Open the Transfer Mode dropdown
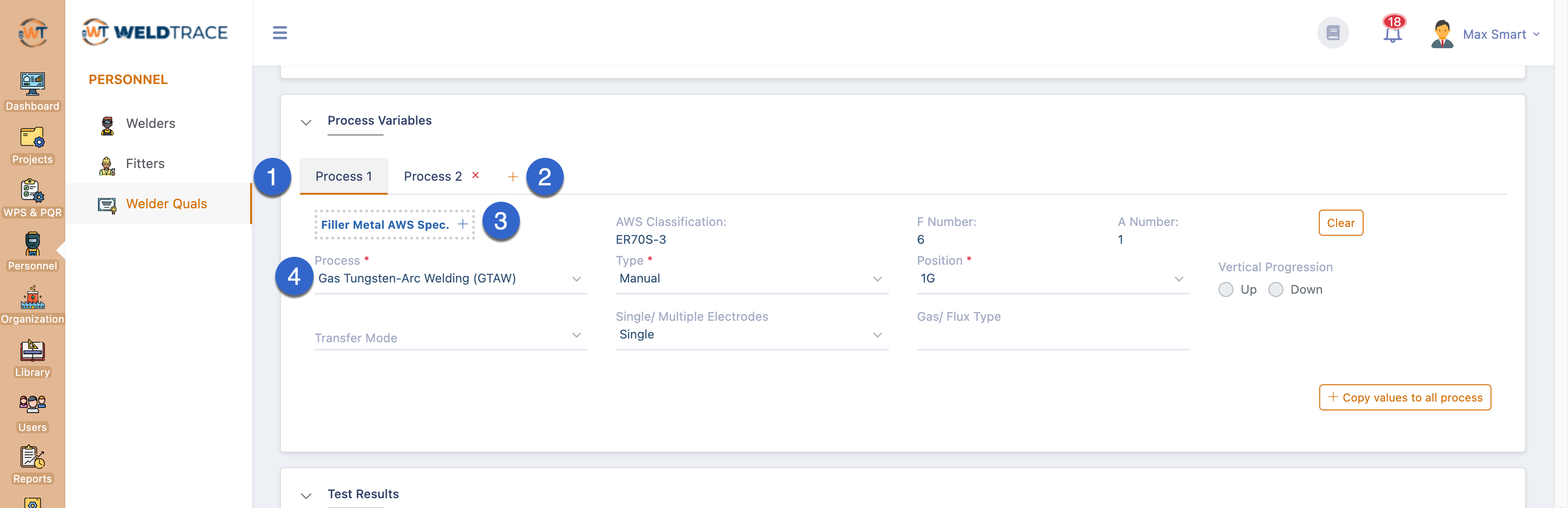Viewport: 1568px width, 508px height. (x=450, y=337)
